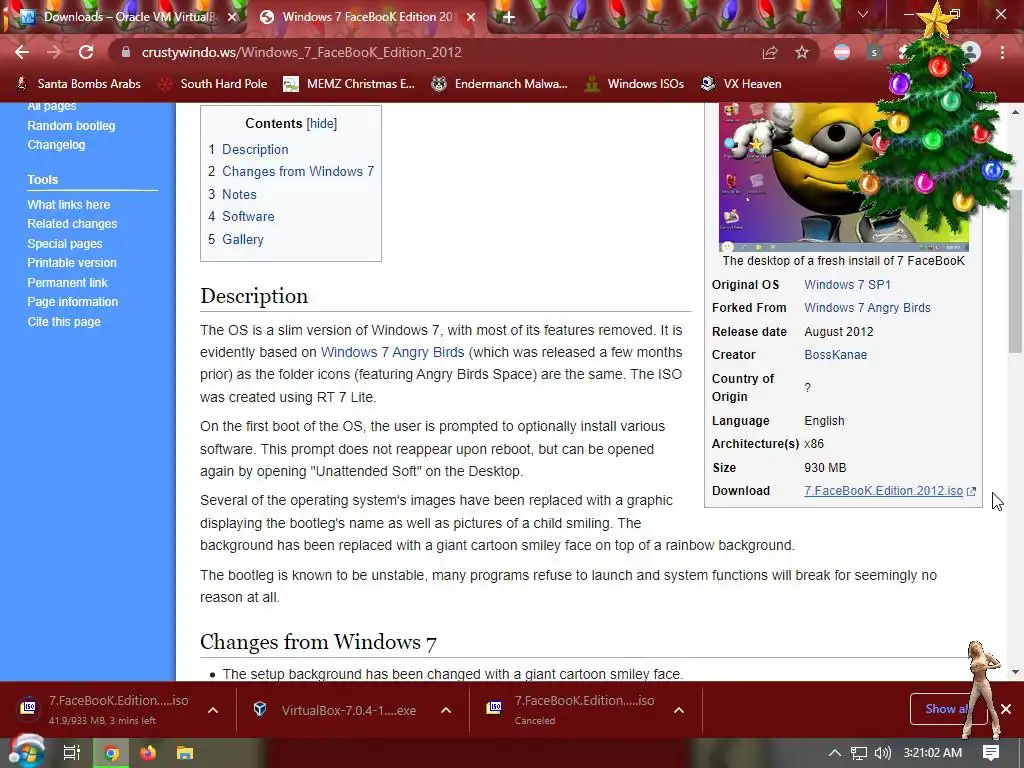
Task: Close the Windows 7 FaceBooK Edition tab
Action: (x=471, y=17)
